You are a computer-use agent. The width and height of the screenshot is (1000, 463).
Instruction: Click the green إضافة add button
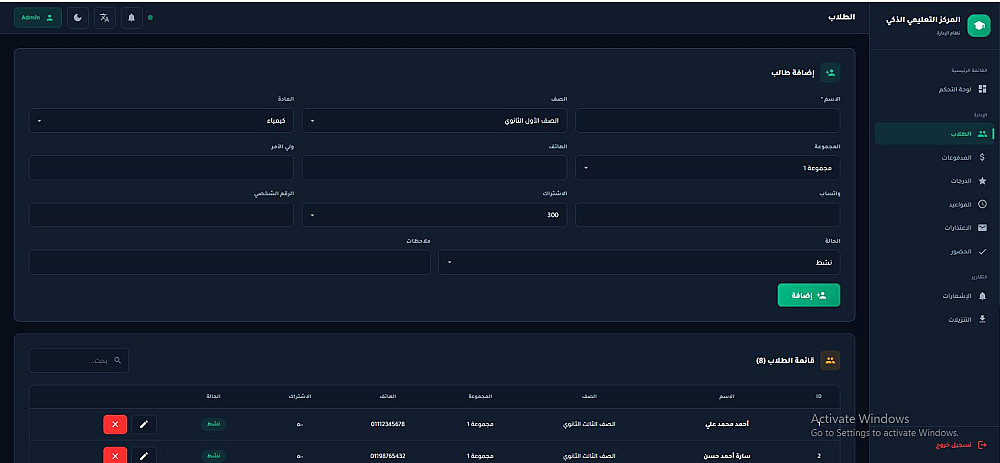pyautogui.click(x=809, y=295)
